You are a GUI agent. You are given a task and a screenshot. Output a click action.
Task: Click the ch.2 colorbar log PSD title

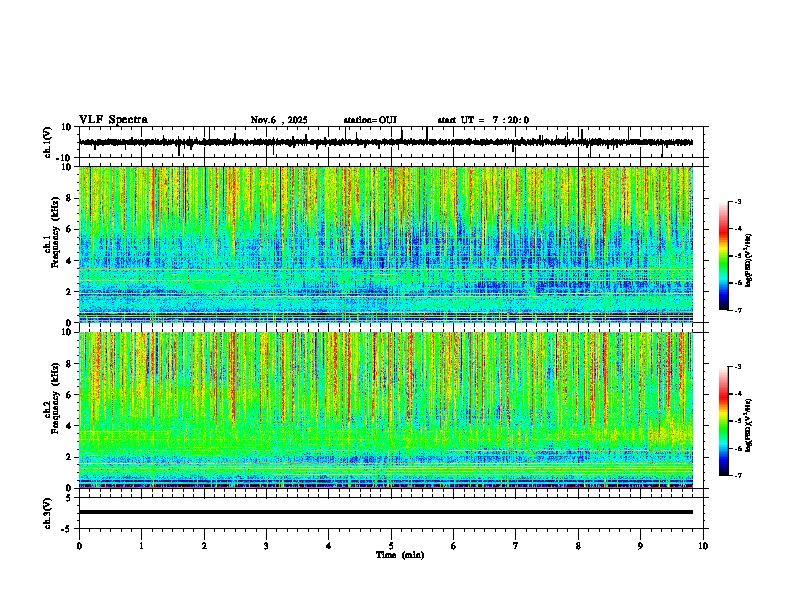tap(748, 425)
